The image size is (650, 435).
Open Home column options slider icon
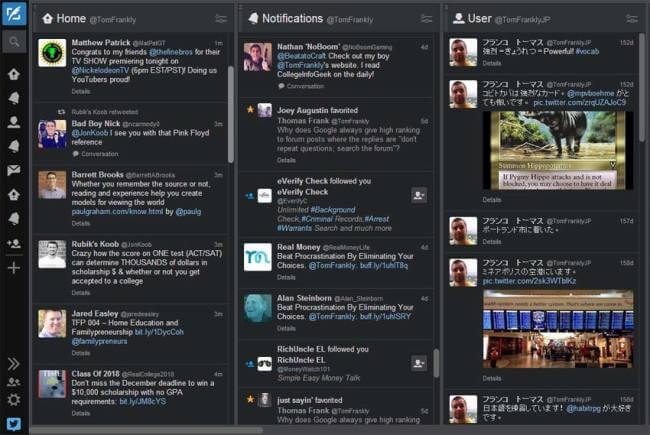click(221, 19)
